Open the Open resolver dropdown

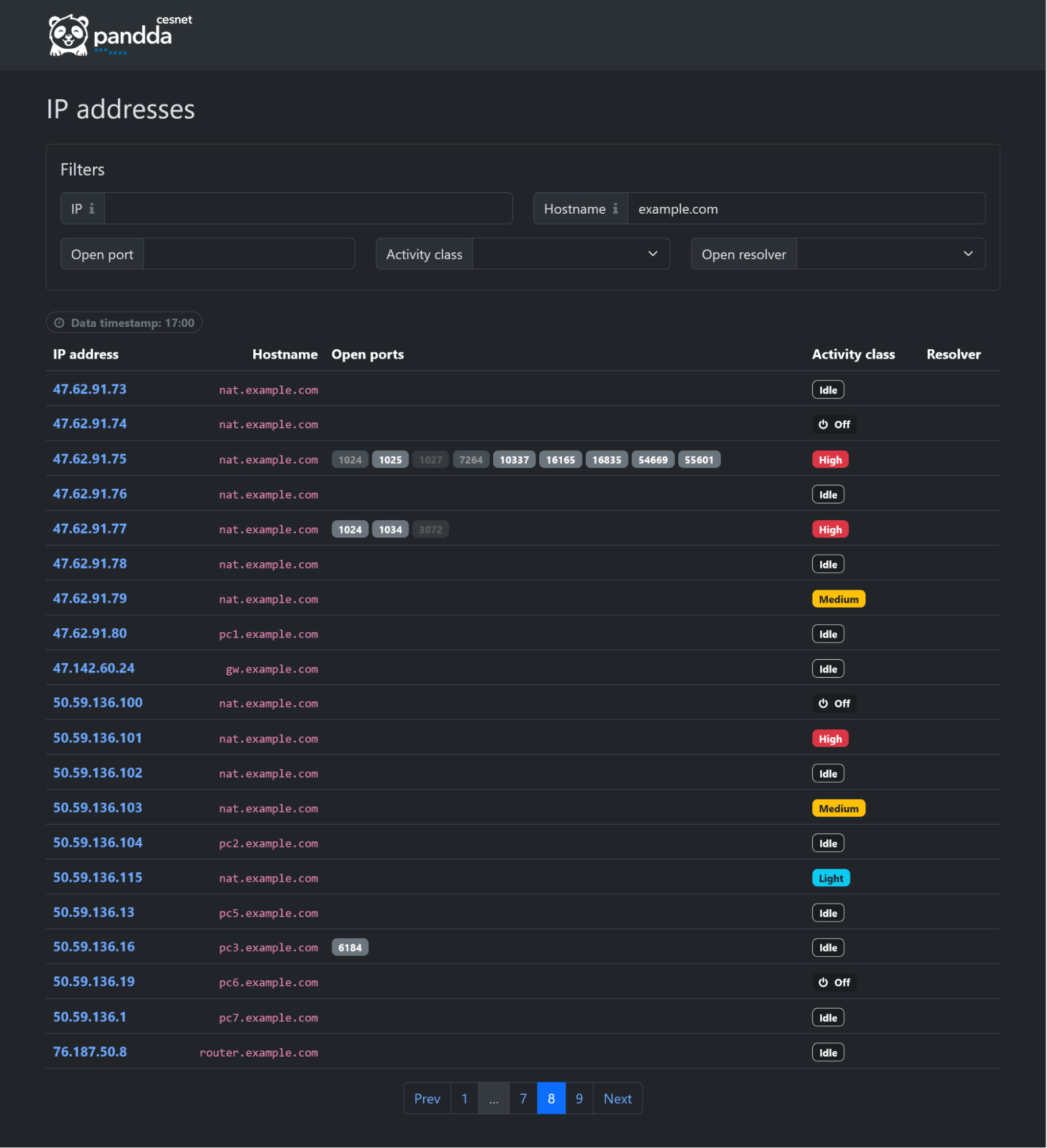coord(890,254)
